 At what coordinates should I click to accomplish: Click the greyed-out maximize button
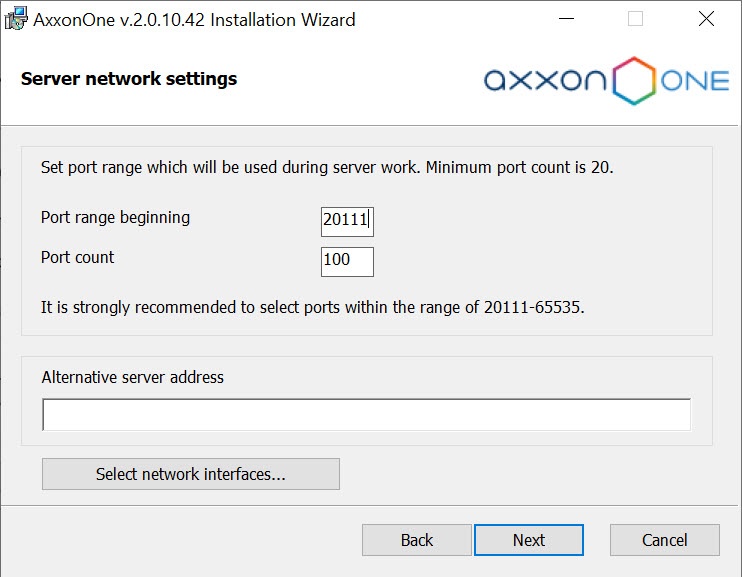coord(635,19)
